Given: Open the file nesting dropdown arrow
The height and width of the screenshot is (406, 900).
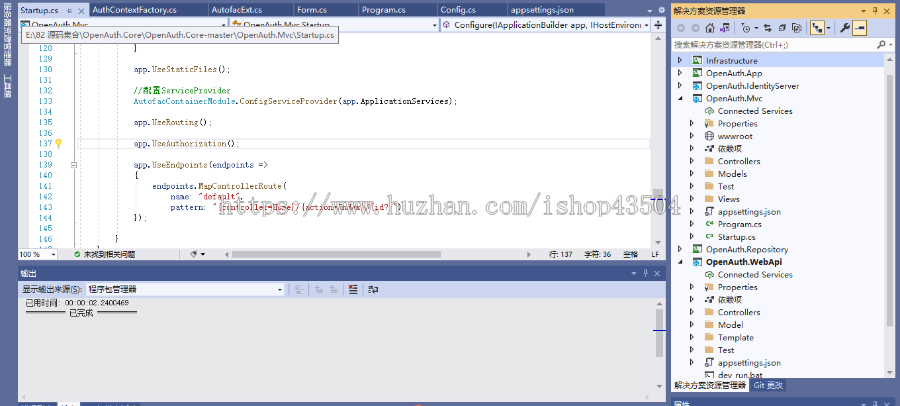Looking at the screenshot, I should pyautogui.click(x=829, y=28).
